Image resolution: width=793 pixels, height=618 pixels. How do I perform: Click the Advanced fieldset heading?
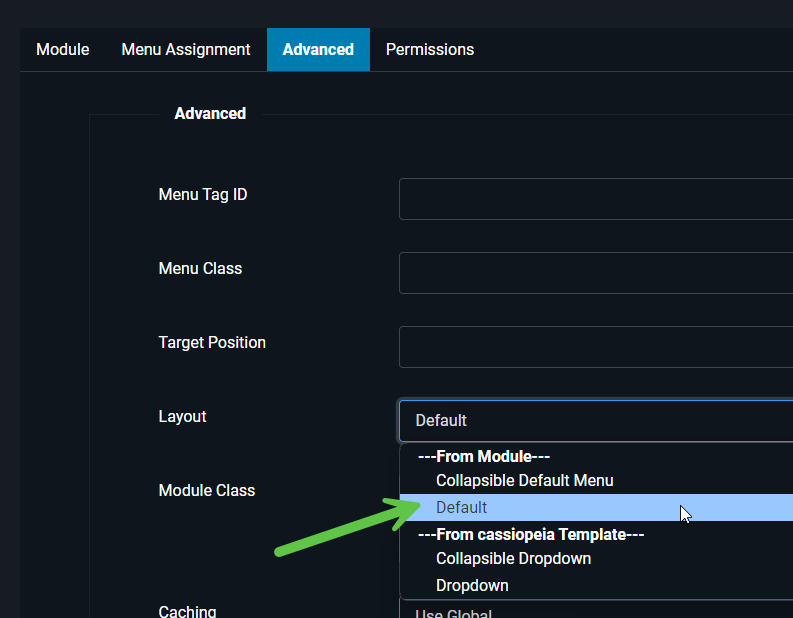(210, 114)
